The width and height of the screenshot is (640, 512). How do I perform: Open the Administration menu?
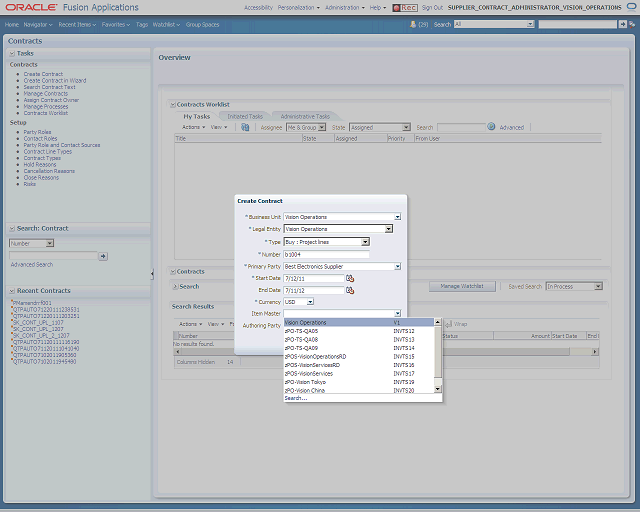tap(345, 8)
